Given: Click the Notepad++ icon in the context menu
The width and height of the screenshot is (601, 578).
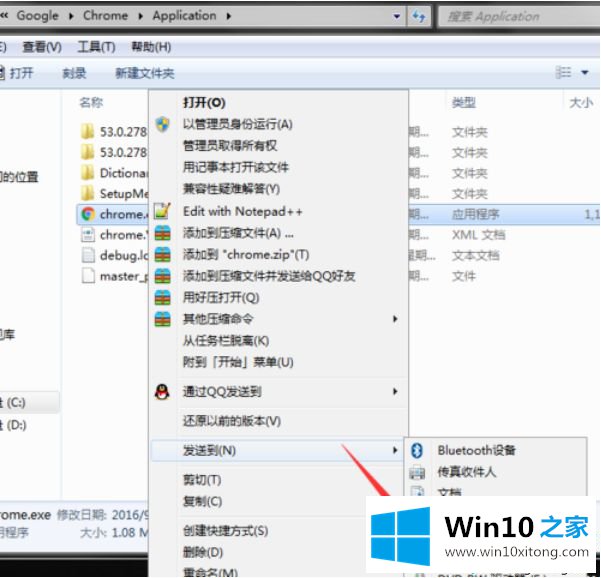Looking at the screenshot, I should (162, 211).
